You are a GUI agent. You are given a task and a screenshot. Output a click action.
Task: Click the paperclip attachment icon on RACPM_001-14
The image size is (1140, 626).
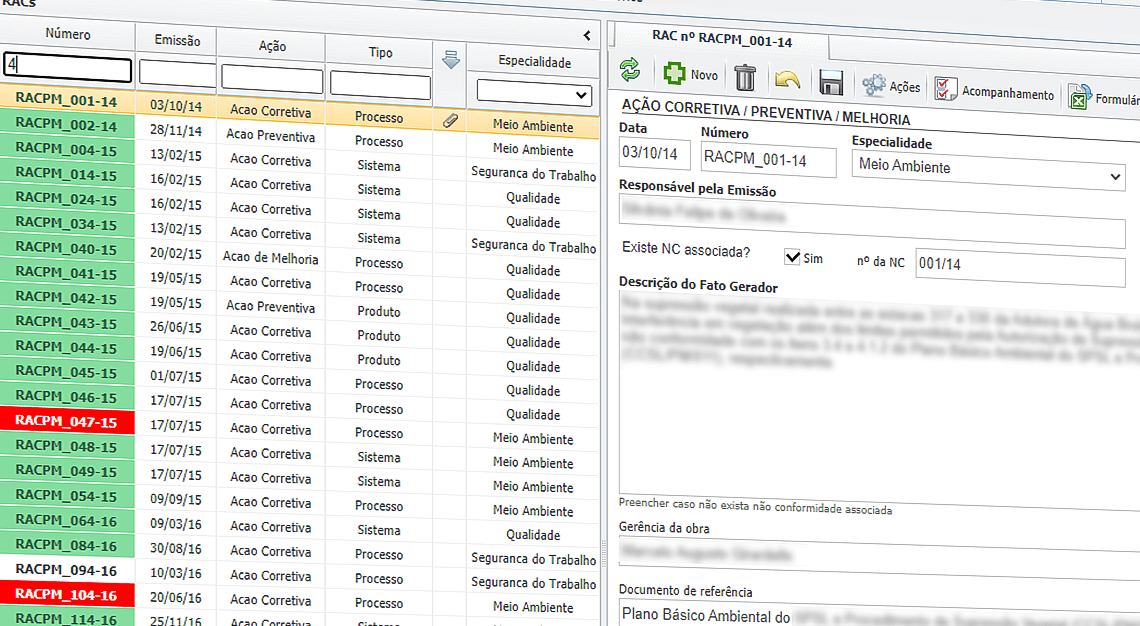450,119
